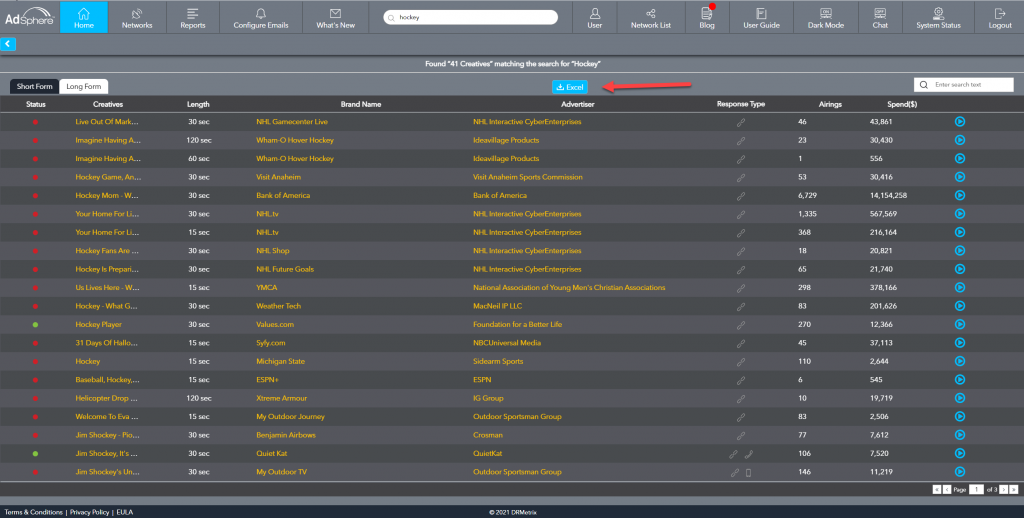This screenshot has height=518, width=1024.
Task: Click the red status dot for Hockey Mom
Action: tap(35, 195)
